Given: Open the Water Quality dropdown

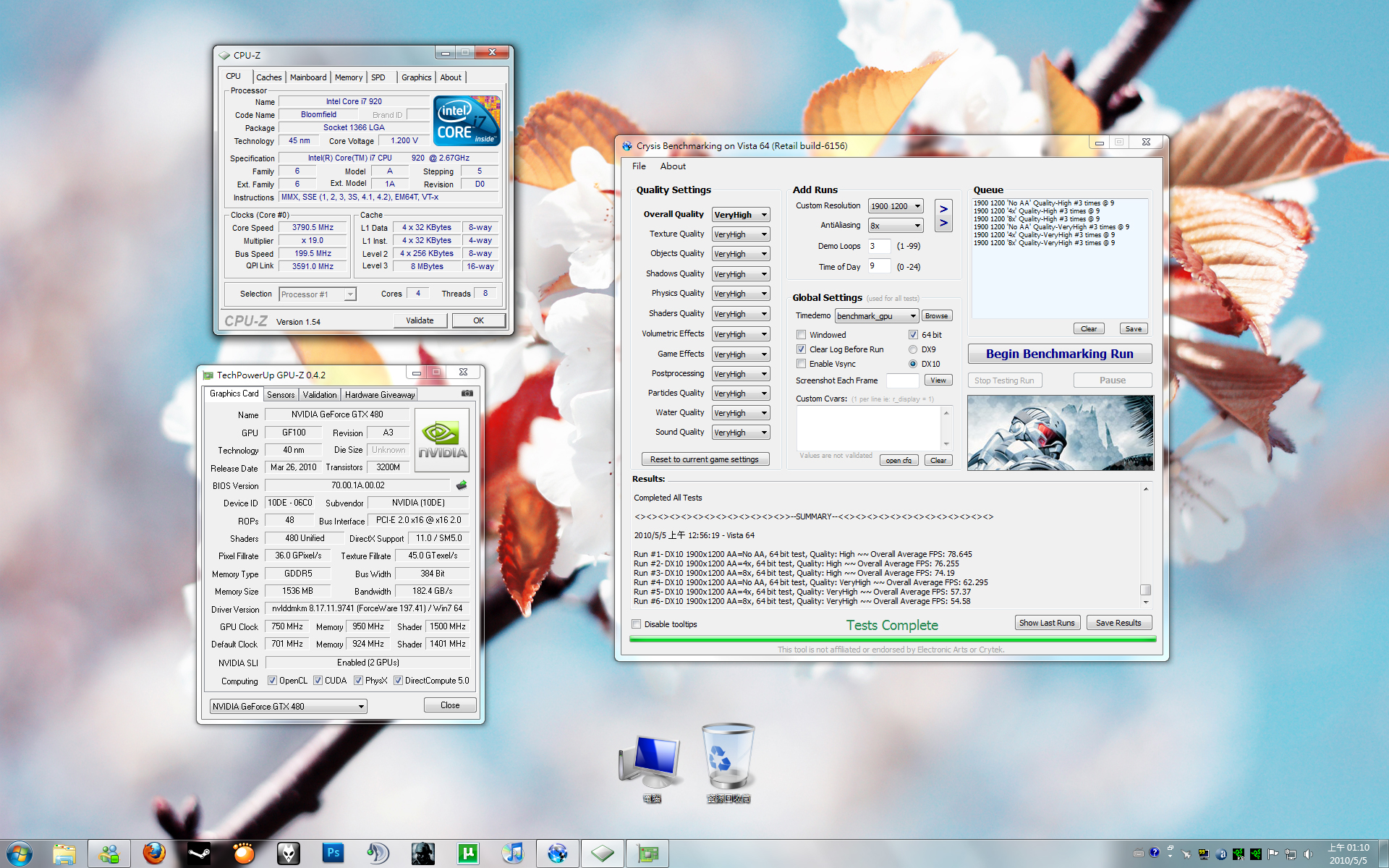Looking at the screenshot, I should 741,413.
